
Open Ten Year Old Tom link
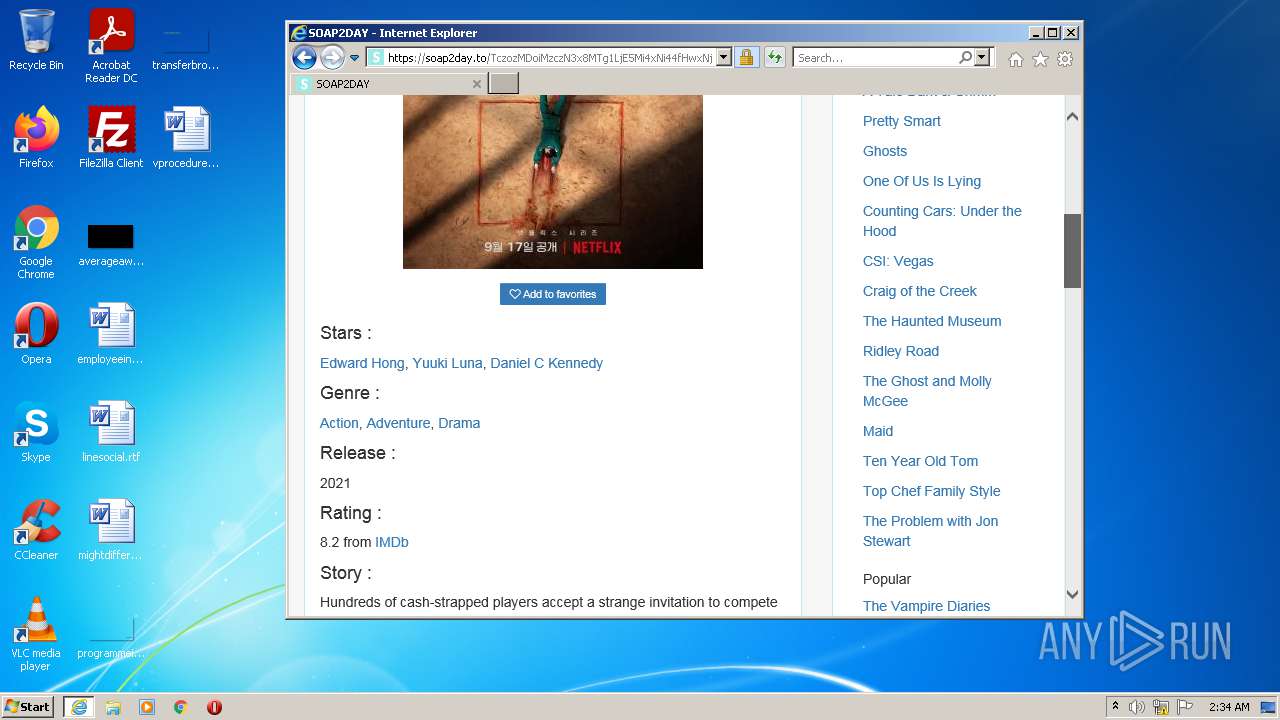[x=920, y=461]
